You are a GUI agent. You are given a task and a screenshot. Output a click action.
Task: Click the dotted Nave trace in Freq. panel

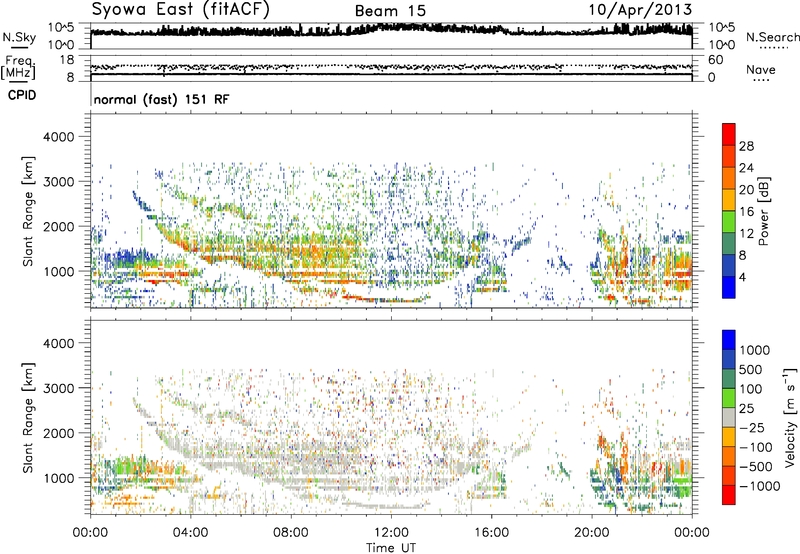pos(391,66)
